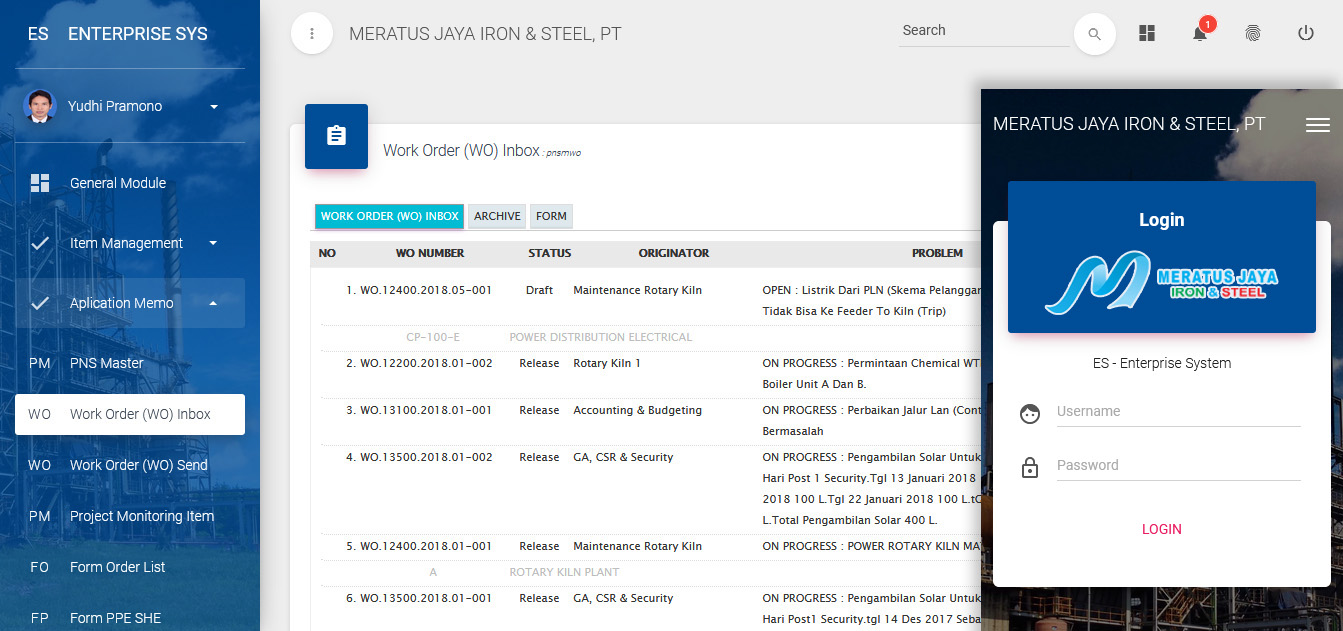Click the vertical ellipsis icon beside company name
This screenshot has width=1343, height=631.
[x=311, y=33]
